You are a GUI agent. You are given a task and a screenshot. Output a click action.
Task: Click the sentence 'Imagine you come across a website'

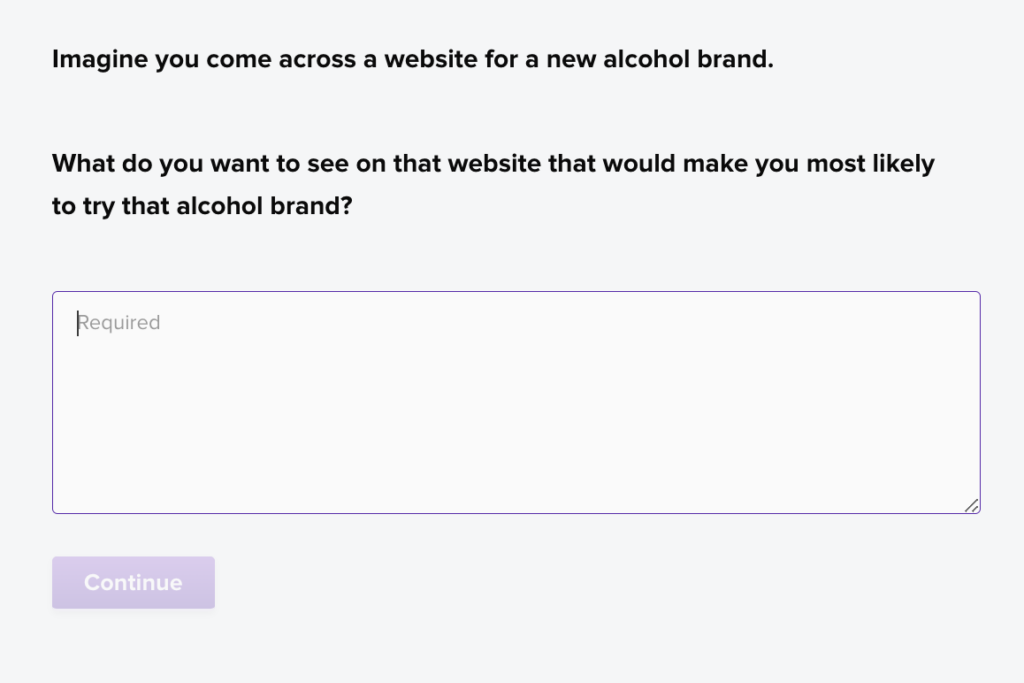413,59
